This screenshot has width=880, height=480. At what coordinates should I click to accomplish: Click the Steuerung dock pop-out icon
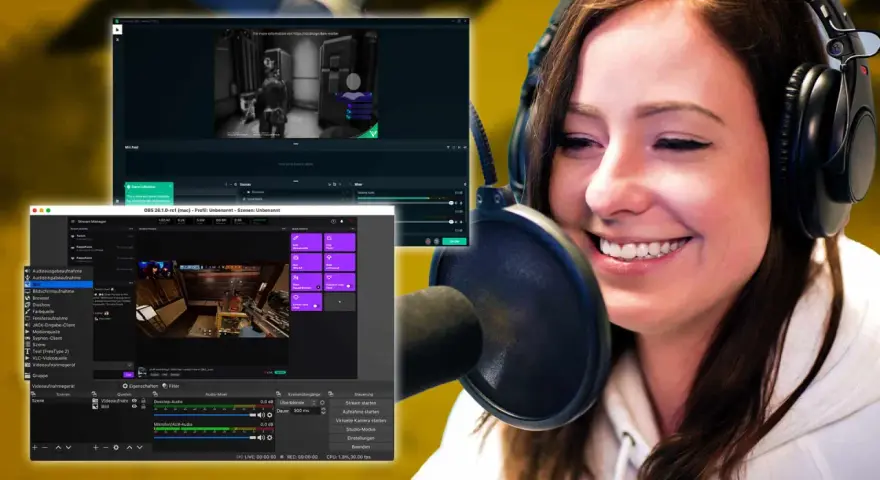[x=331, y=394]
